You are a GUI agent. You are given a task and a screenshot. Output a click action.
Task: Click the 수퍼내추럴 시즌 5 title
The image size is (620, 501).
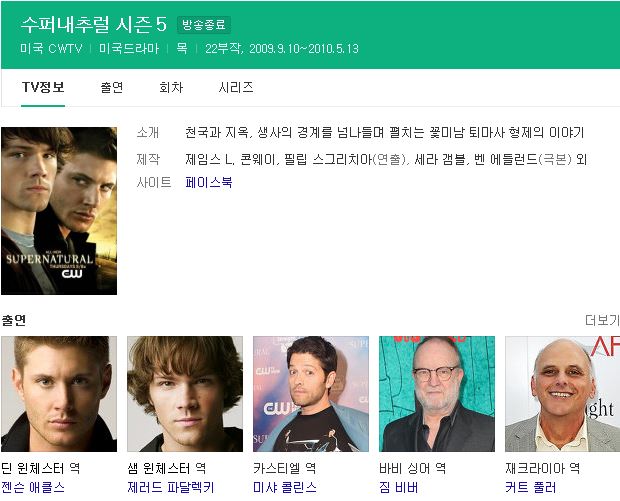pos(94,25)
